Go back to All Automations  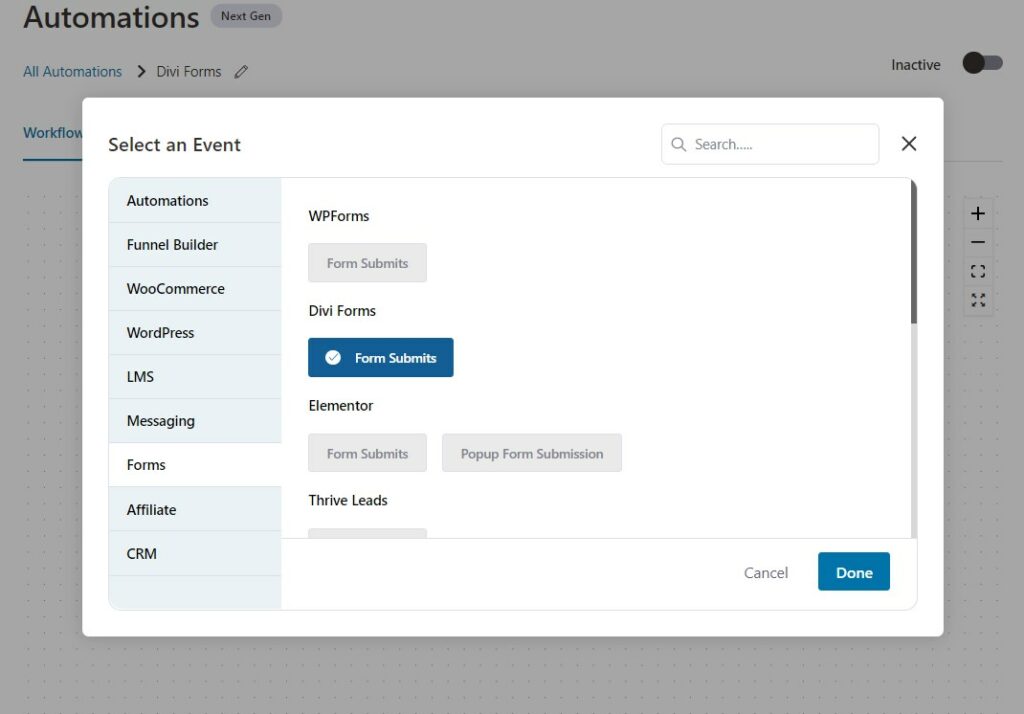72,72
